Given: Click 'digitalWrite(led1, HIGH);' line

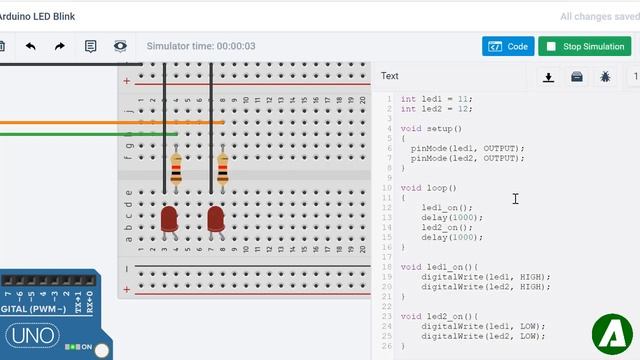Looking at the screenshot, I should [x=486, y=277].
